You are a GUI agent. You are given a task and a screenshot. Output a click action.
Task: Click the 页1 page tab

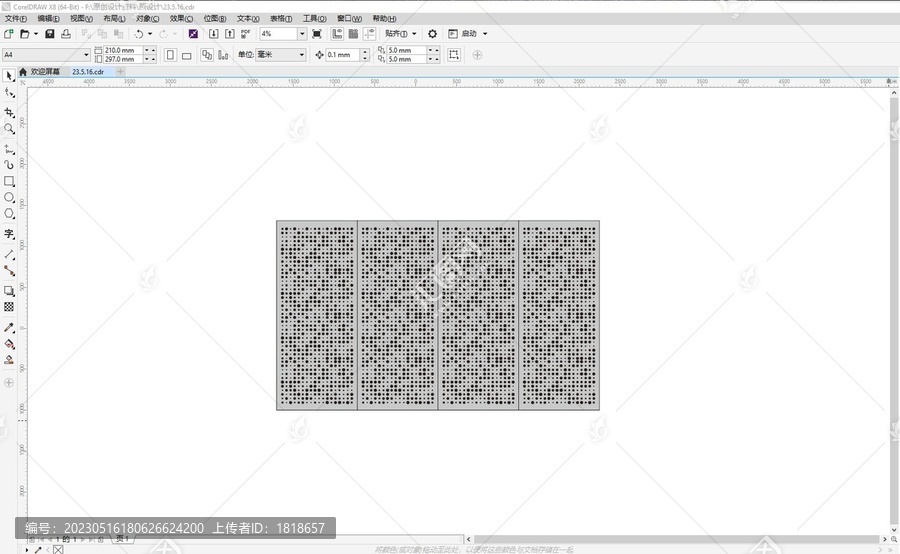[122, 538]
